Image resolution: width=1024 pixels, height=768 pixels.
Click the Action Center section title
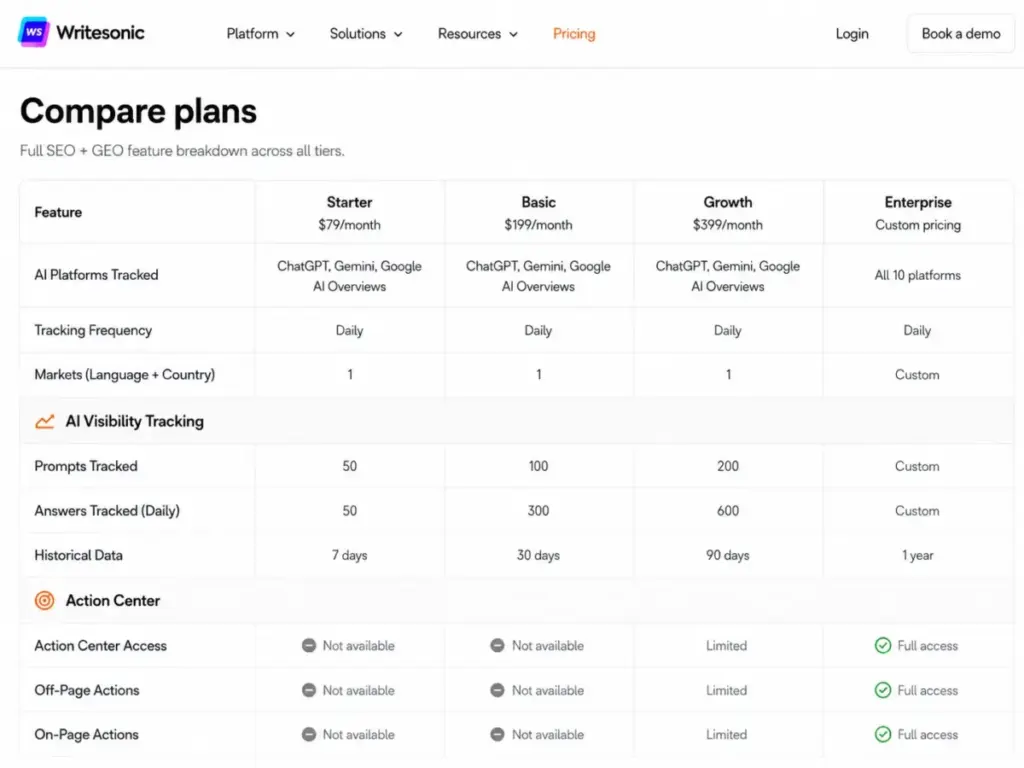(112, 600)
